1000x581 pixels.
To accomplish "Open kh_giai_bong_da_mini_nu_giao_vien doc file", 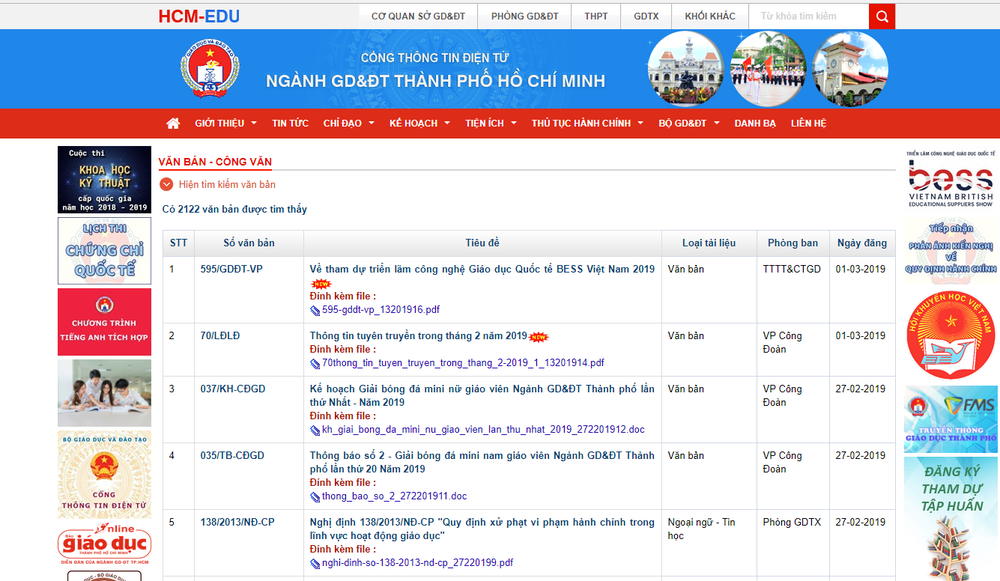I will [x=483, y=430].
